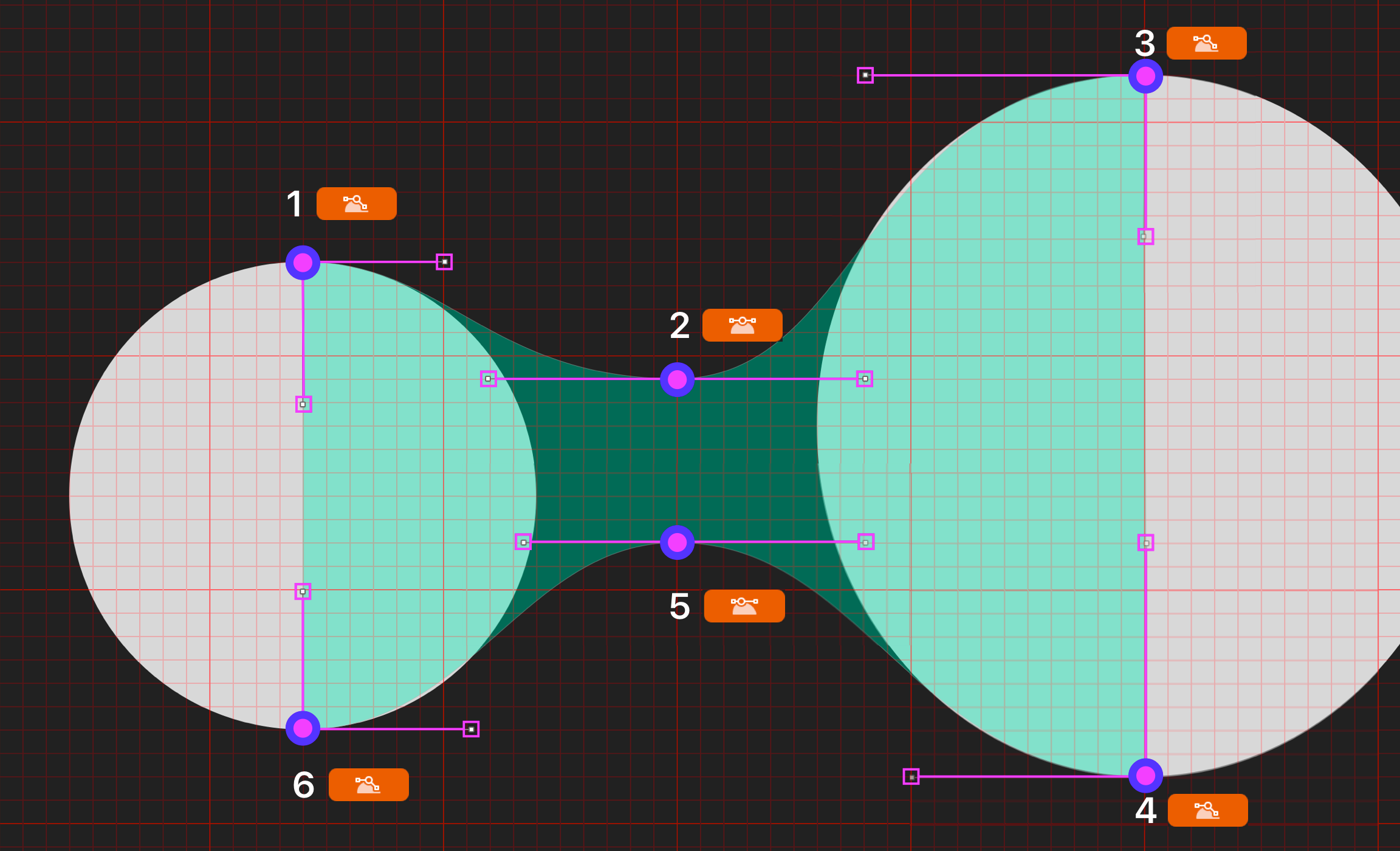Click the vertical handle below anchor 1

point(303,404)
